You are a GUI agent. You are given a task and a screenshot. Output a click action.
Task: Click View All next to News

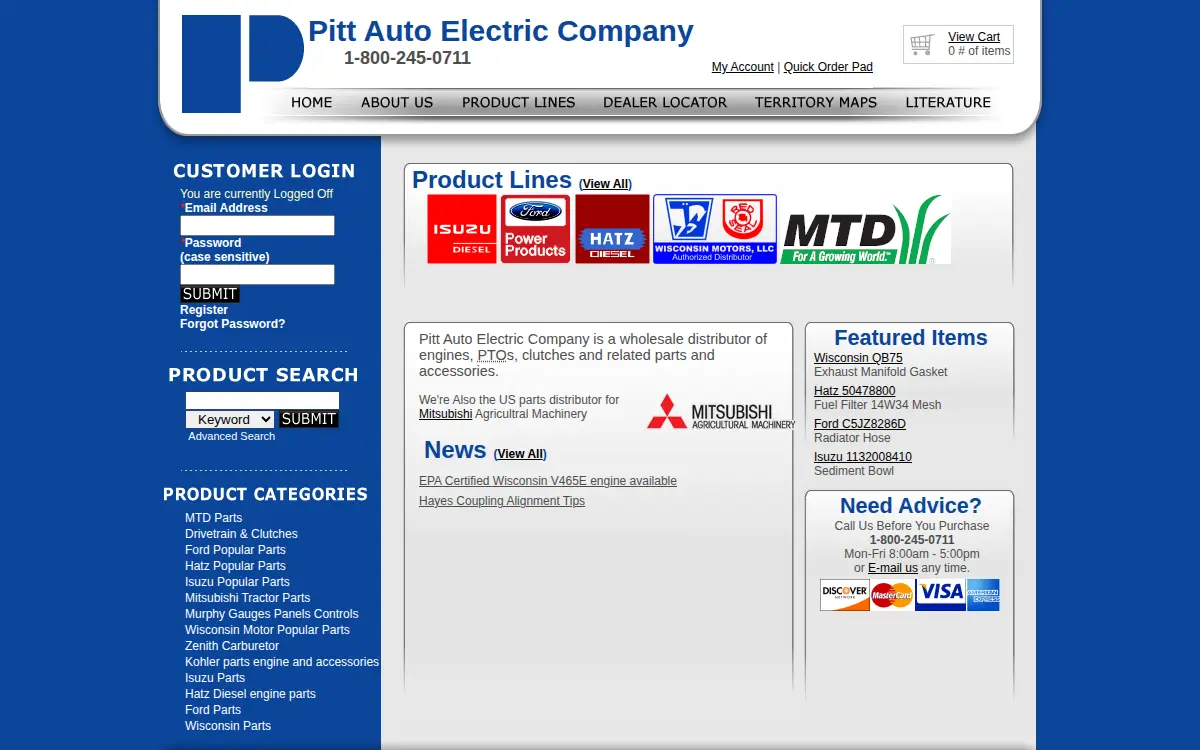(x=520, y=454)
